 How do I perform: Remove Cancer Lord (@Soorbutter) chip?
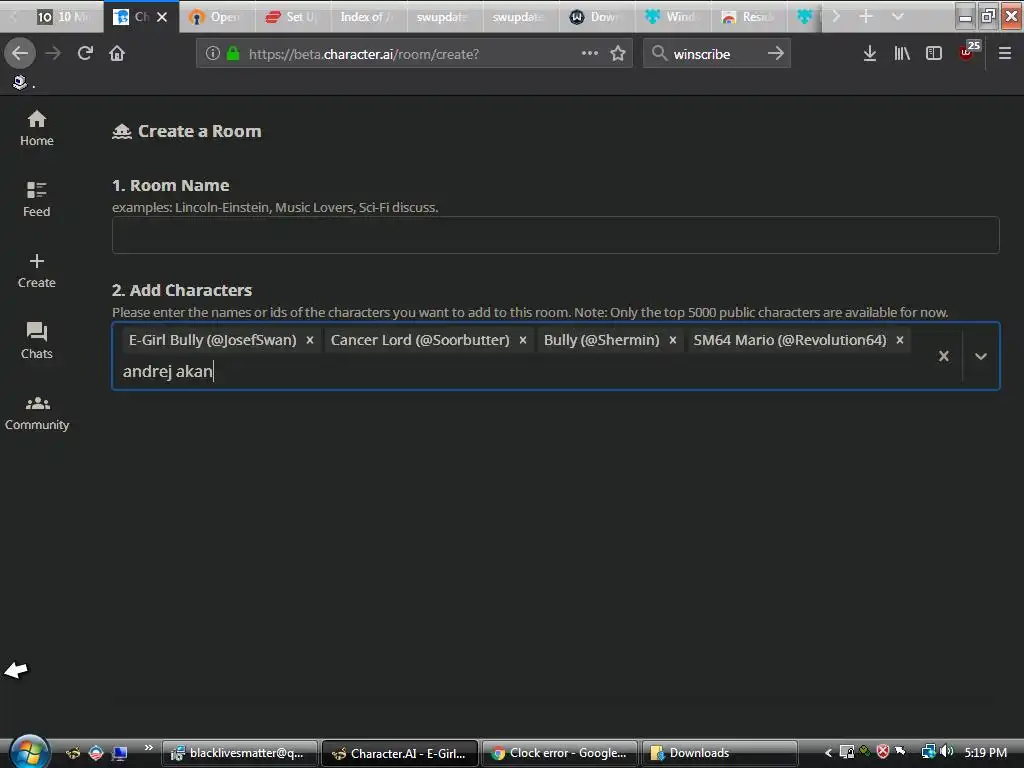coord(522,340)
